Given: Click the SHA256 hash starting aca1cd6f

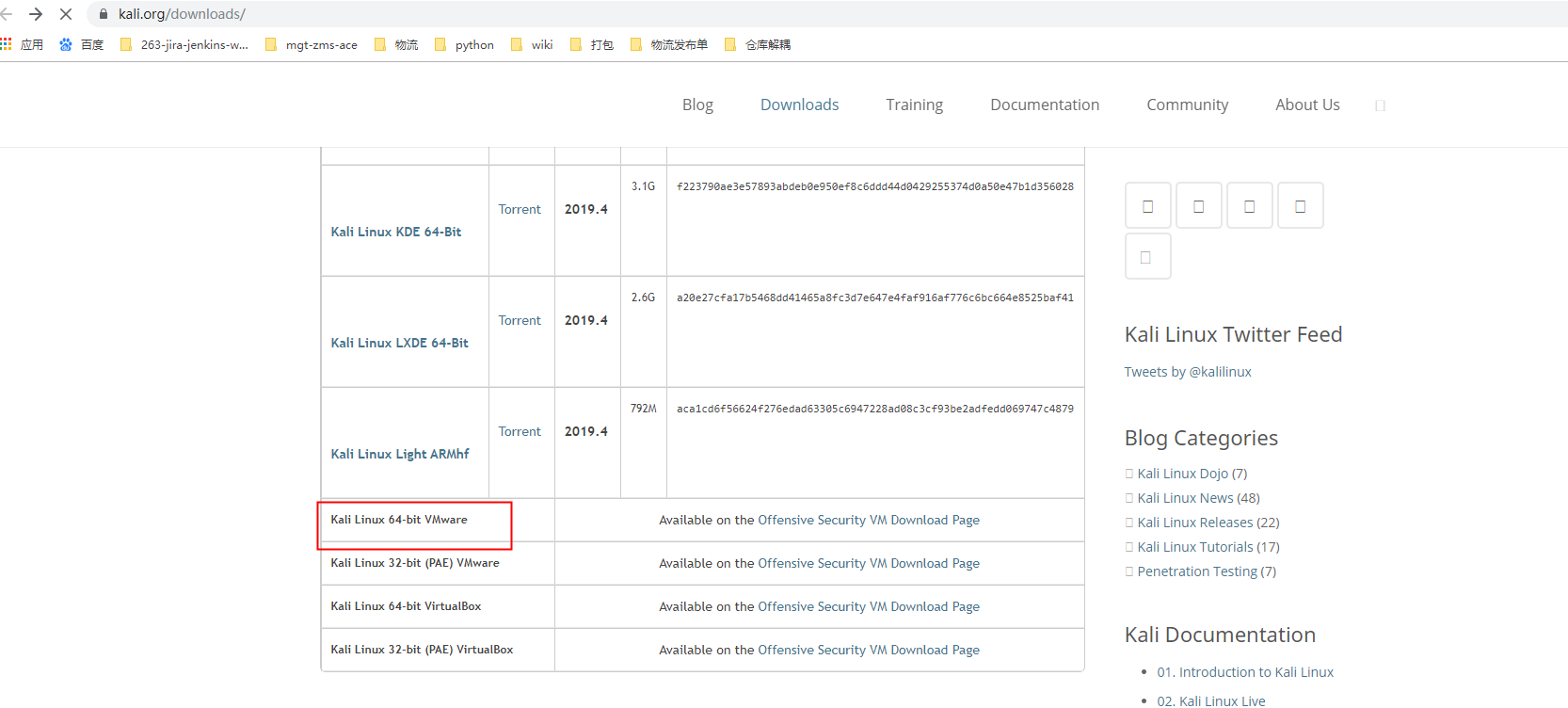Looking at the screenshot, I should 875,409.
